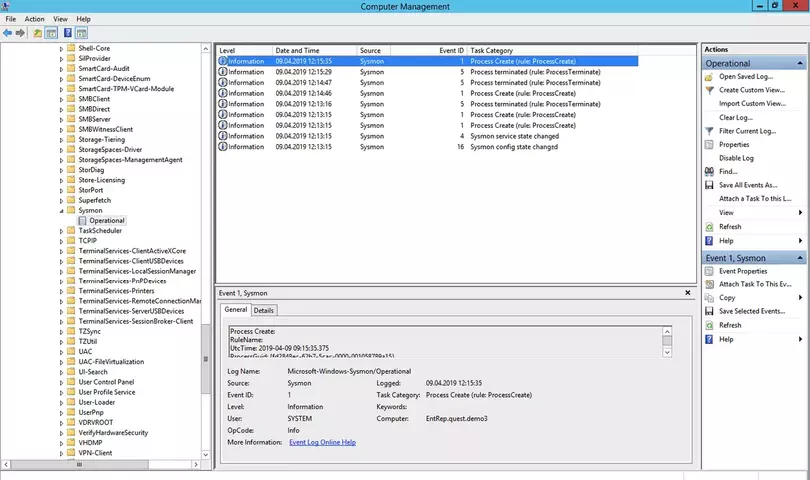Click the tree pane vertical scrollbar thumb

pos(206,359)
